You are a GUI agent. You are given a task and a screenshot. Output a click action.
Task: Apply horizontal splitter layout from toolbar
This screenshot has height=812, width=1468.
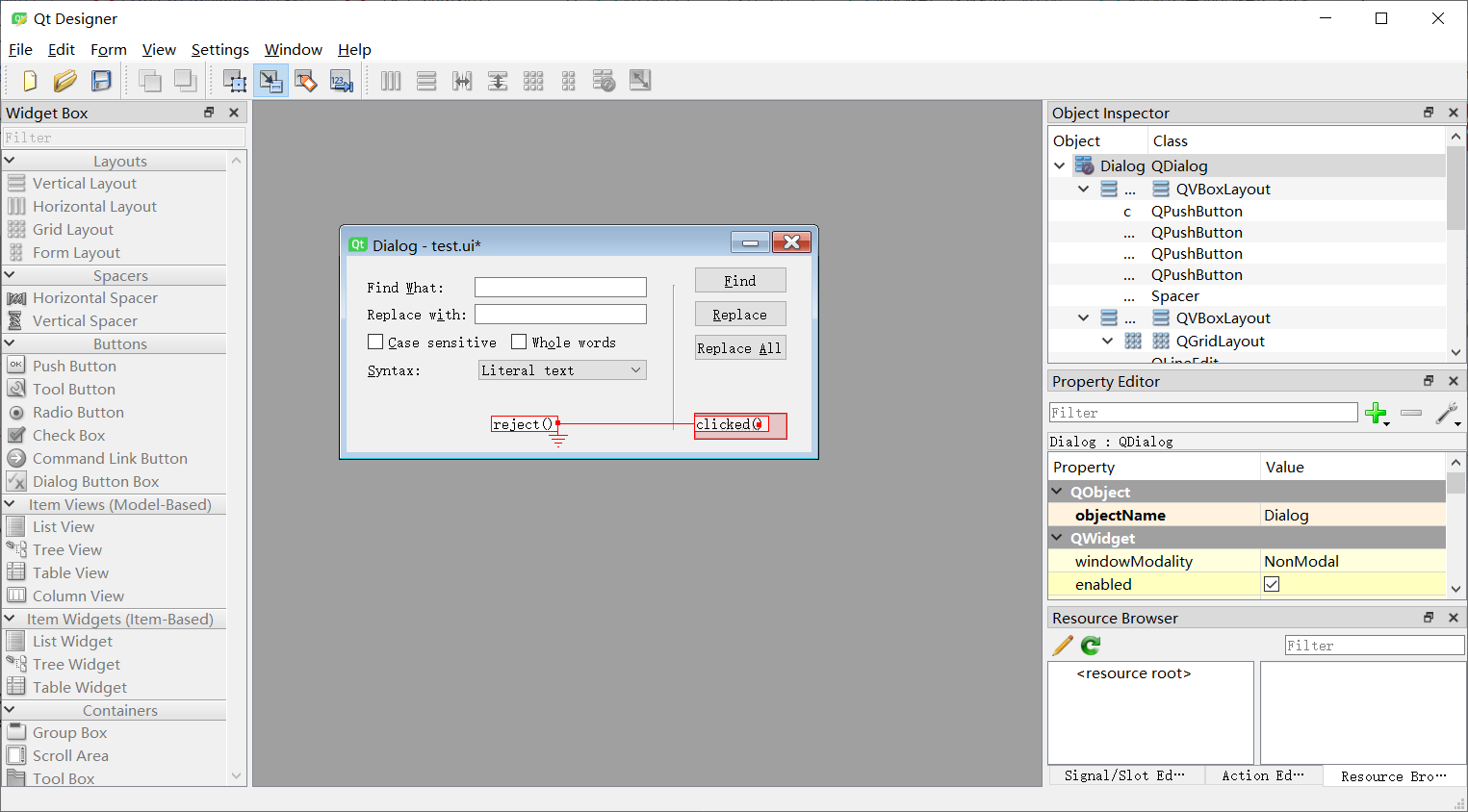pos(462,81)
